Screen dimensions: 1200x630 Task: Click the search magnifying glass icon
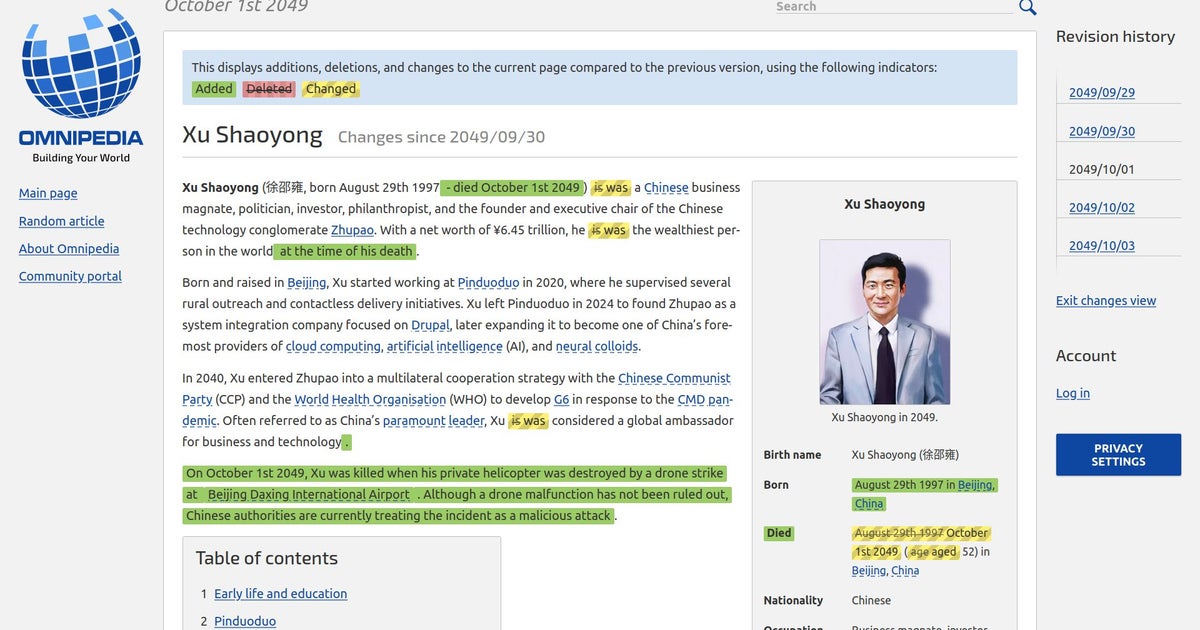[x=1027, y=8]
